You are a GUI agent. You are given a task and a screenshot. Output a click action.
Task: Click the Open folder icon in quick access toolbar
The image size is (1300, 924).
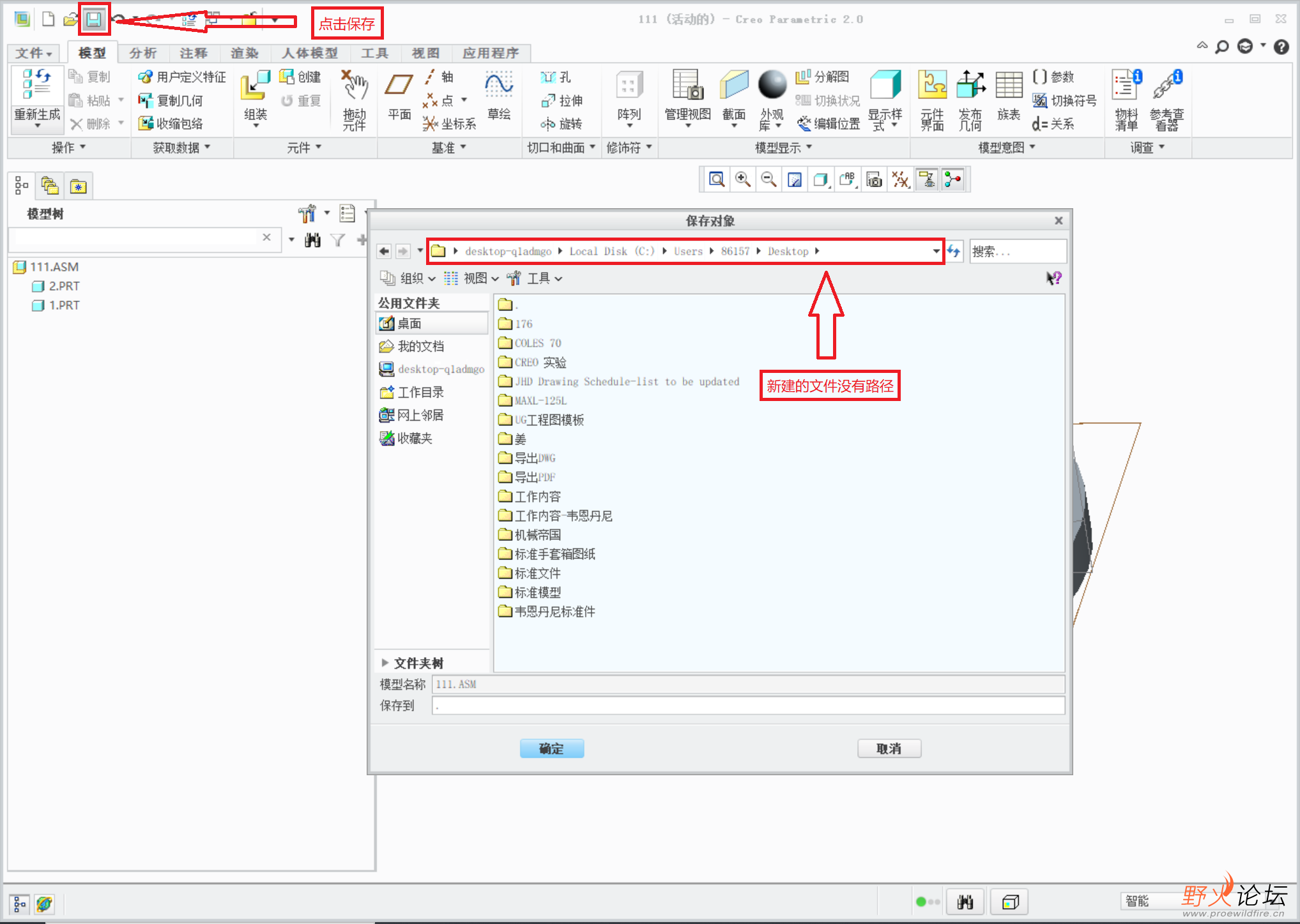[x=70, y=20]
